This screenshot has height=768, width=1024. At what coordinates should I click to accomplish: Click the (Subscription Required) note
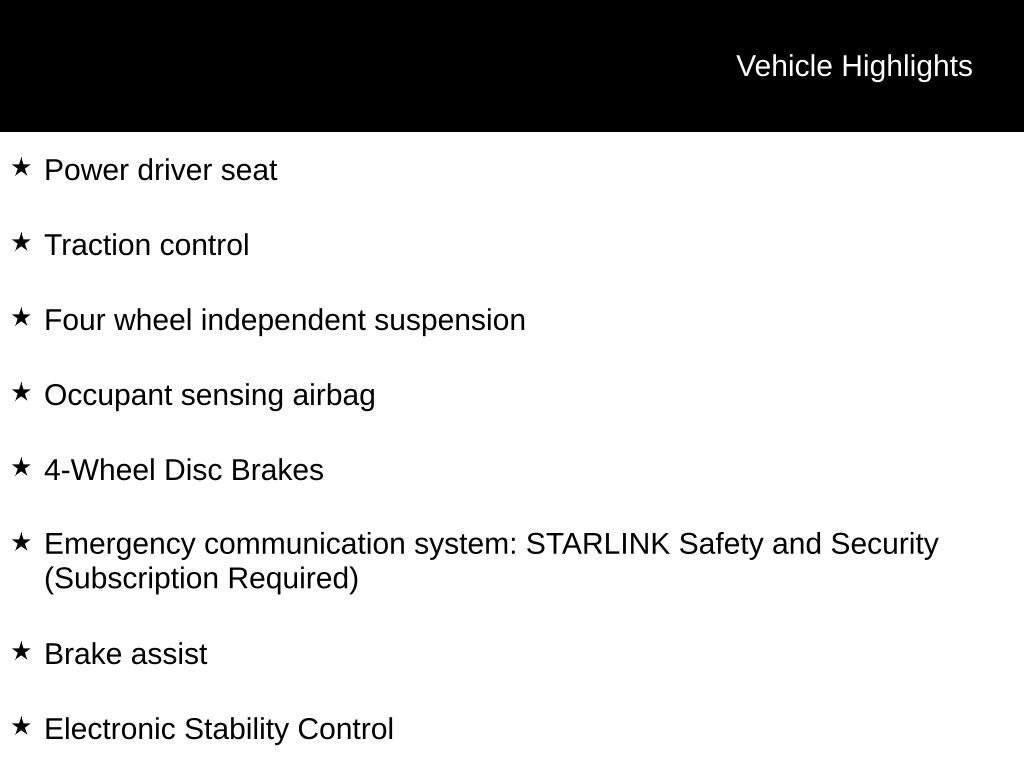coord(202,579)
